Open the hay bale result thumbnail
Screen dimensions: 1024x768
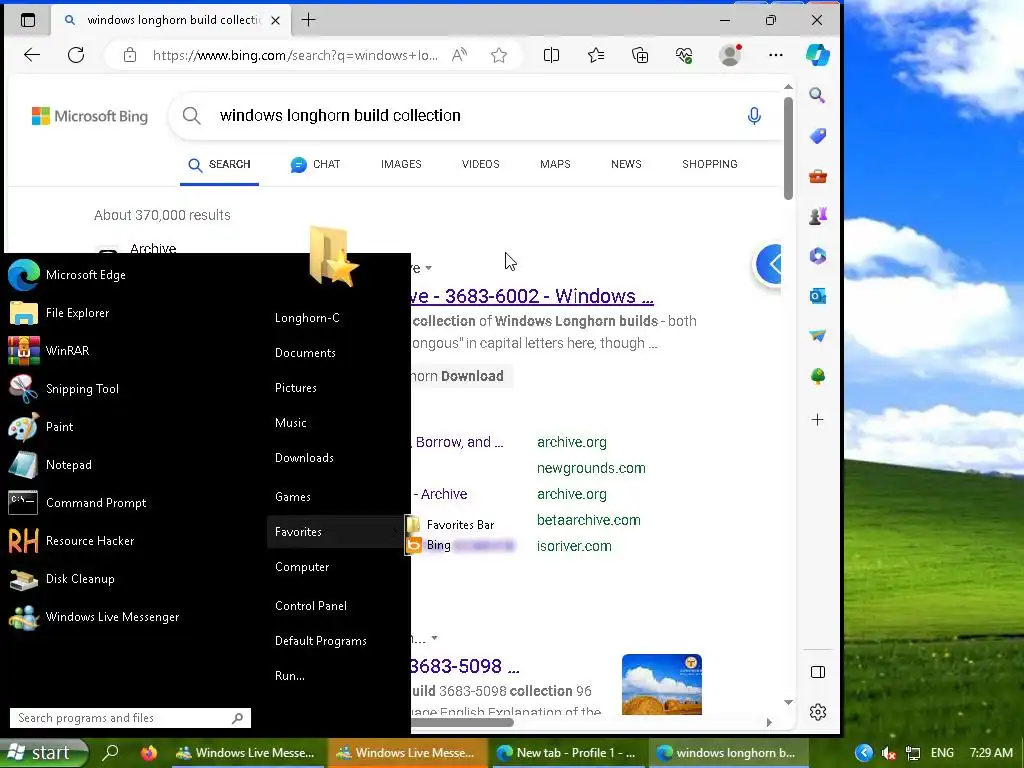662,684
